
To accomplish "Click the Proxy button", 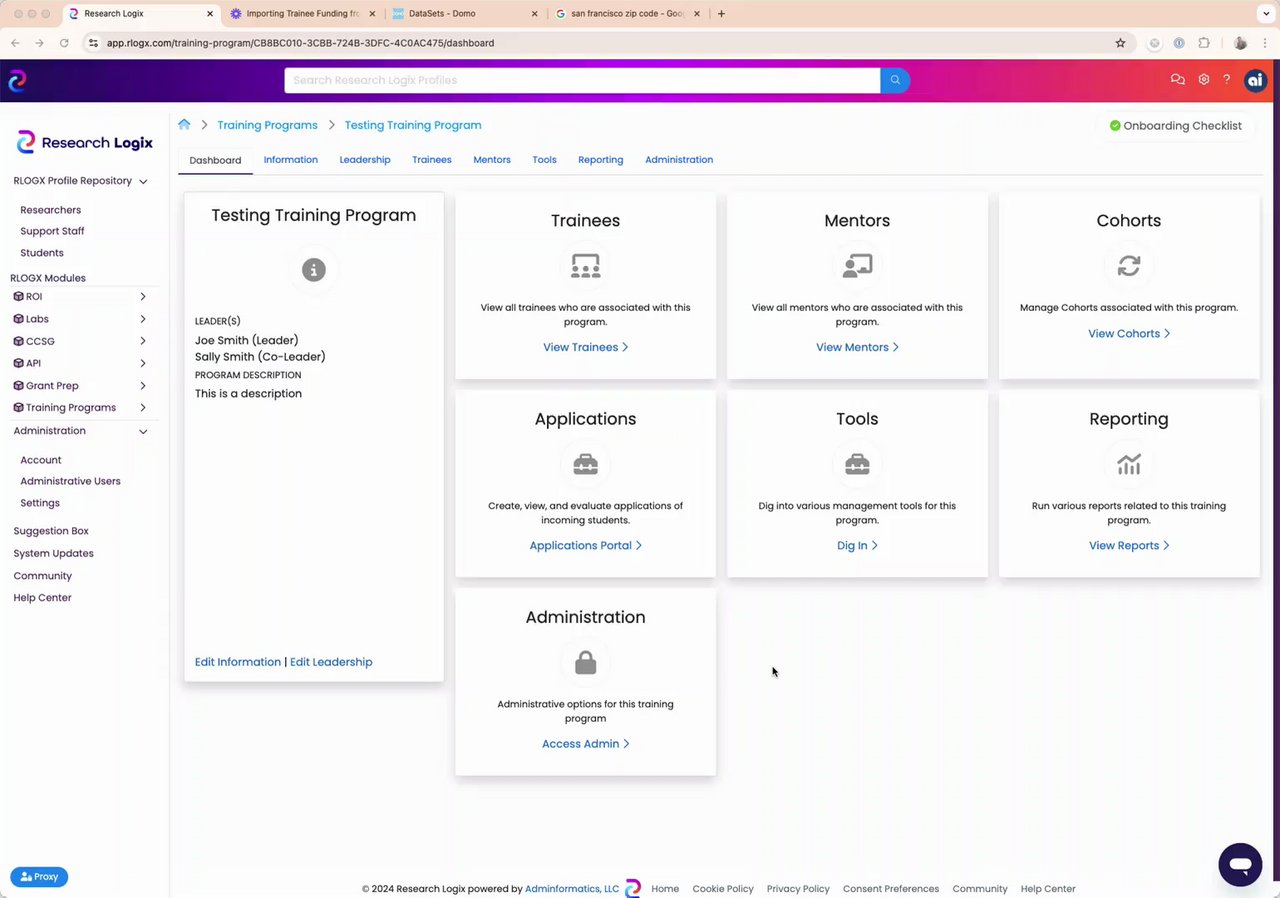I will click(39, 877).
